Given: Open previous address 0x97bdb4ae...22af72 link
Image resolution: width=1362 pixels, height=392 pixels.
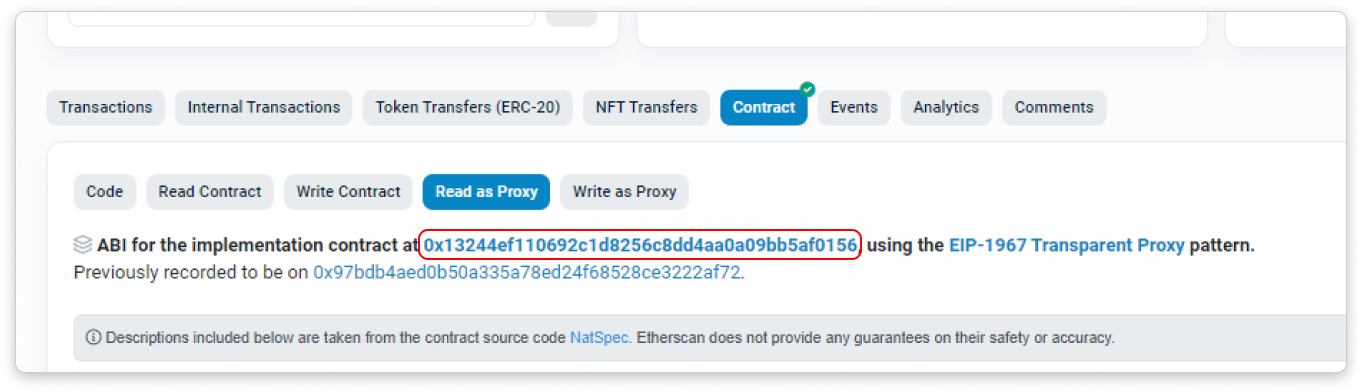Looking at the screenshot, I should 527,272.
